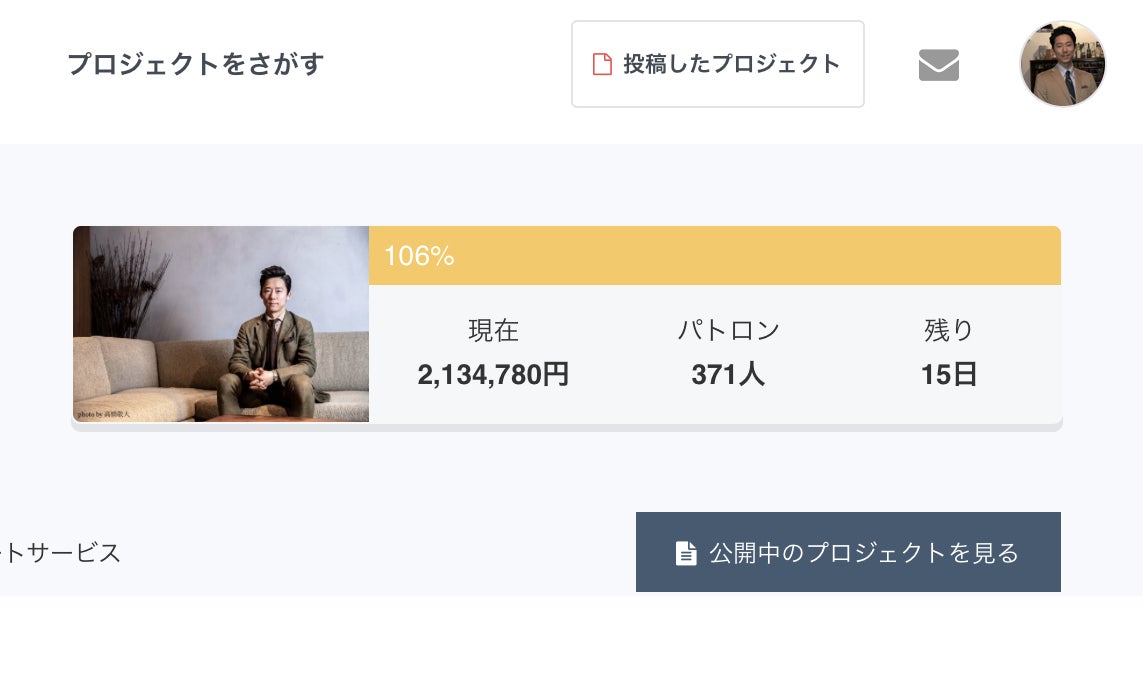This screenshot has height=673, width=1143.
Task: Open the project thumbnail photo
Action: click(221, 323)
